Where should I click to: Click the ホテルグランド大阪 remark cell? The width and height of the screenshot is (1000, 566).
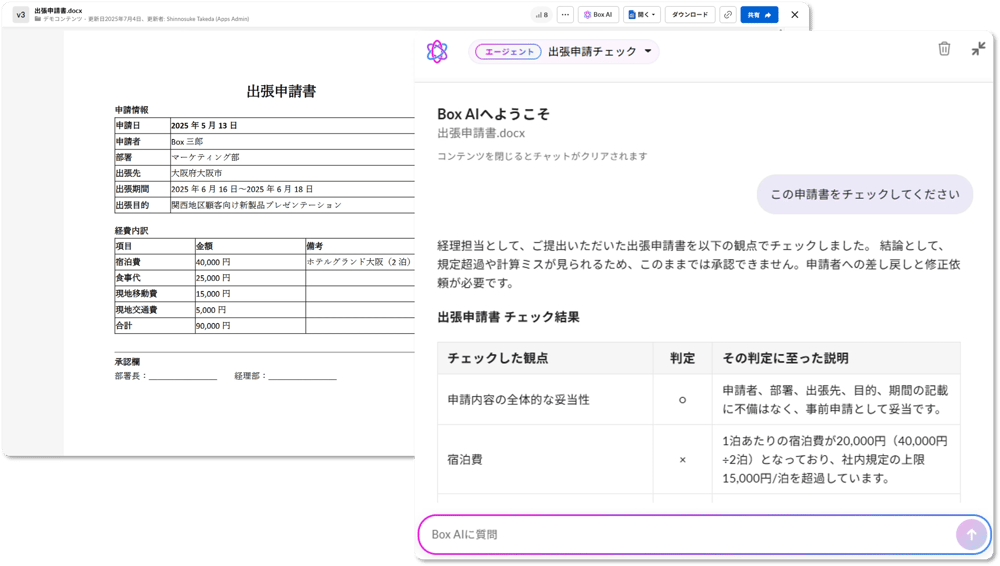(x=359, y=262)
